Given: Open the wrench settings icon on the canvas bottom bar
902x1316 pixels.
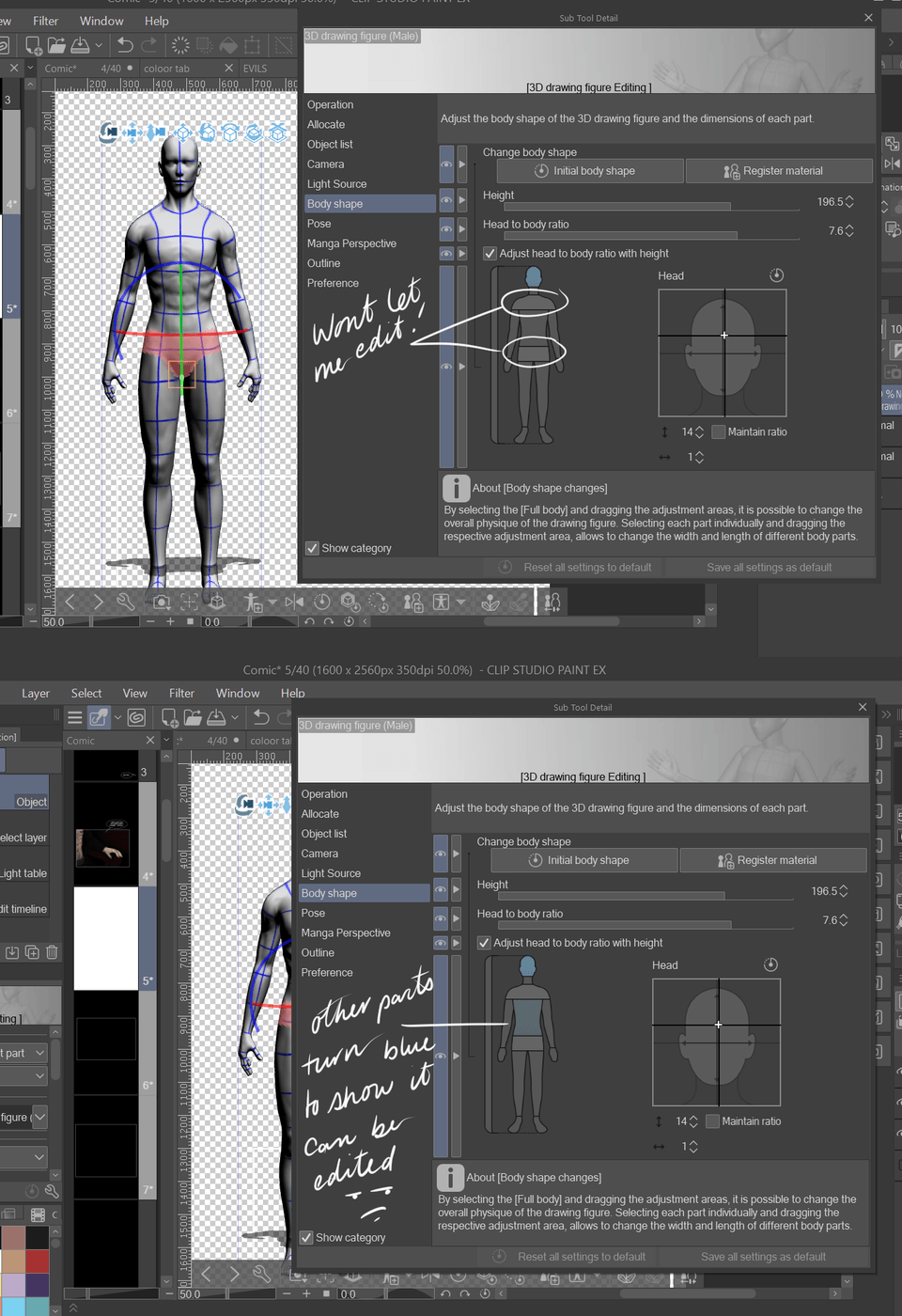Looking at the screenshot, I should coord(124,602).
